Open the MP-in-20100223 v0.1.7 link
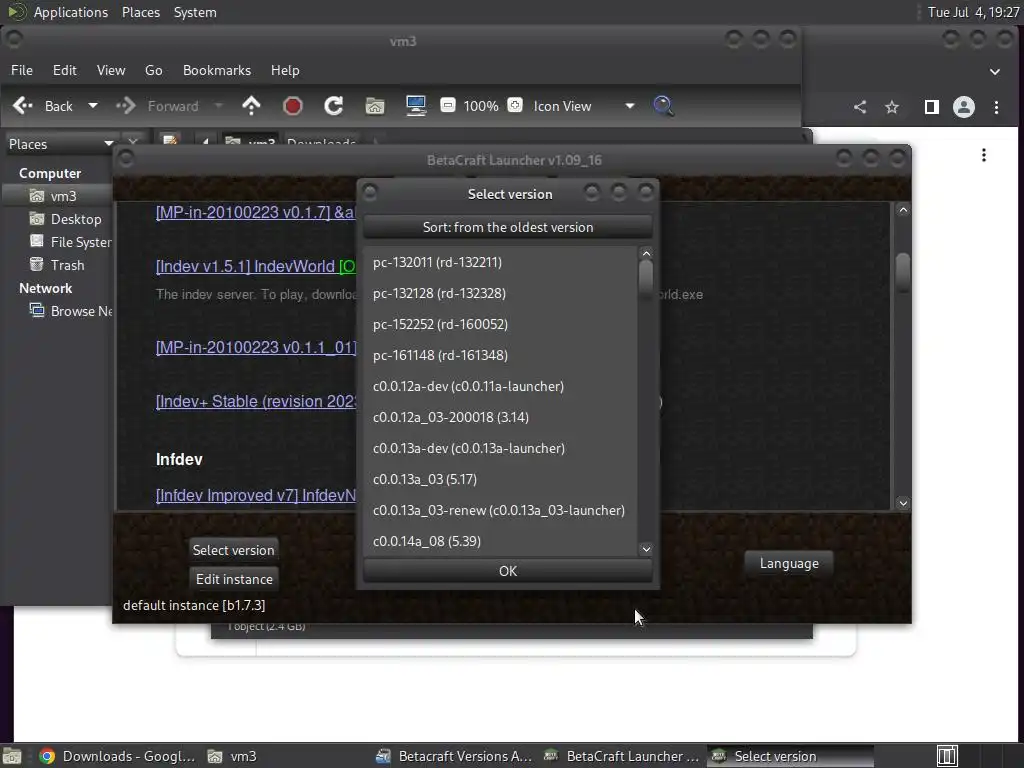The width and height of the screenshot is (1024, 768). coord(255,212)
